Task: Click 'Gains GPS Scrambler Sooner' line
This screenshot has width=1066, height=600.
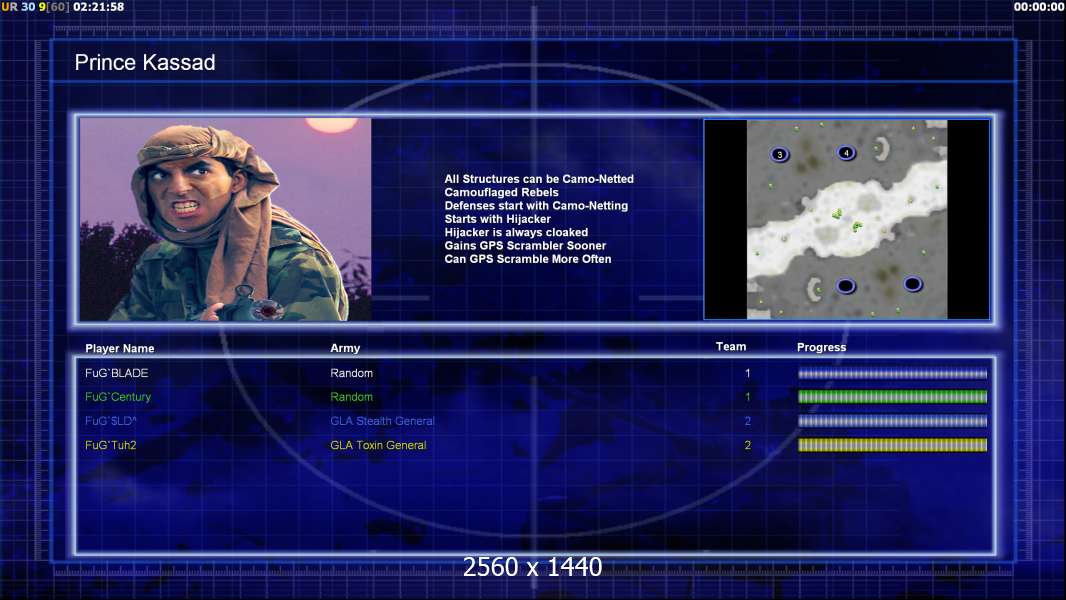Action: (526, 245)
